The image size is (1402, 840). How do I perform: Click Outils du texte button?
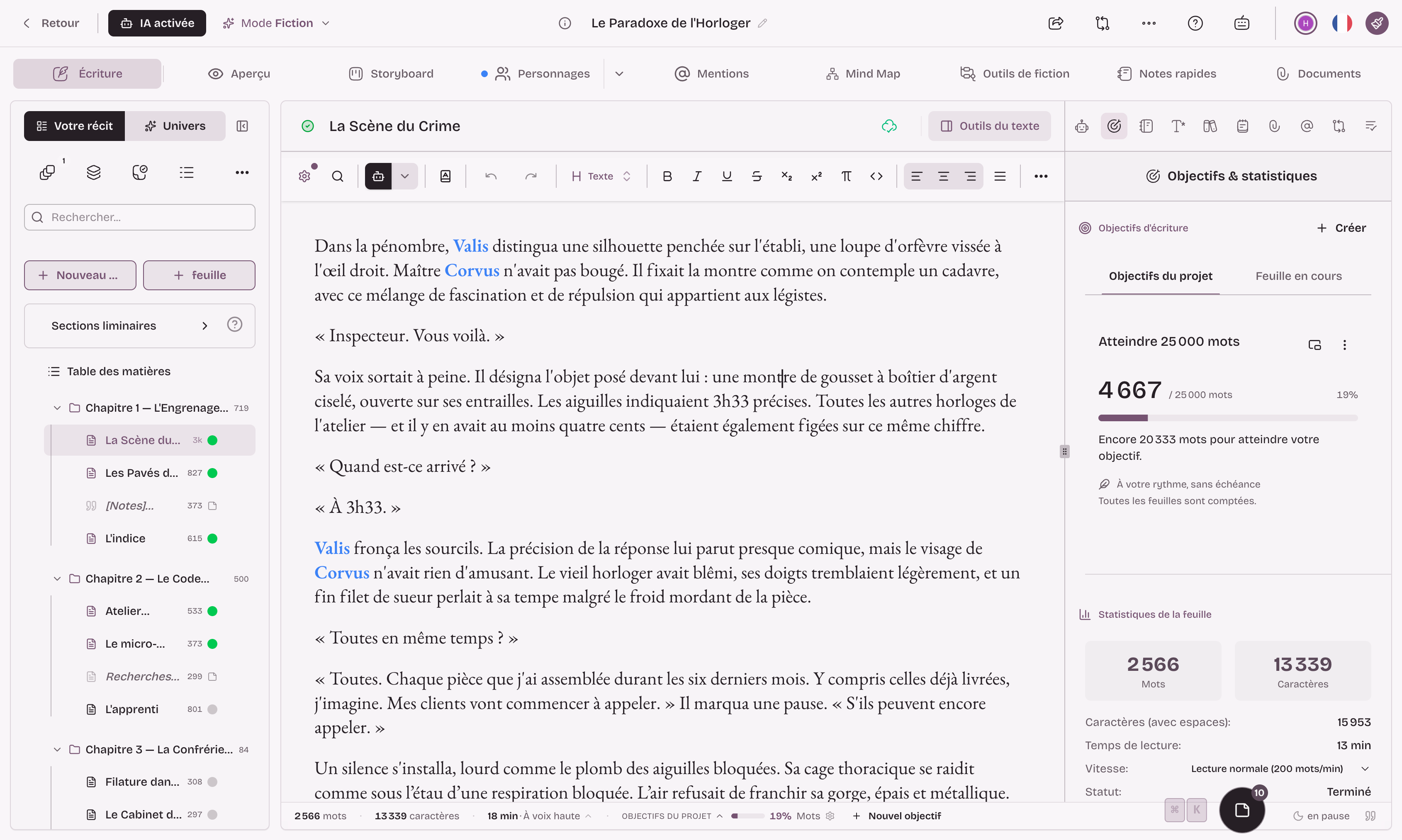[x=989, y=126]
